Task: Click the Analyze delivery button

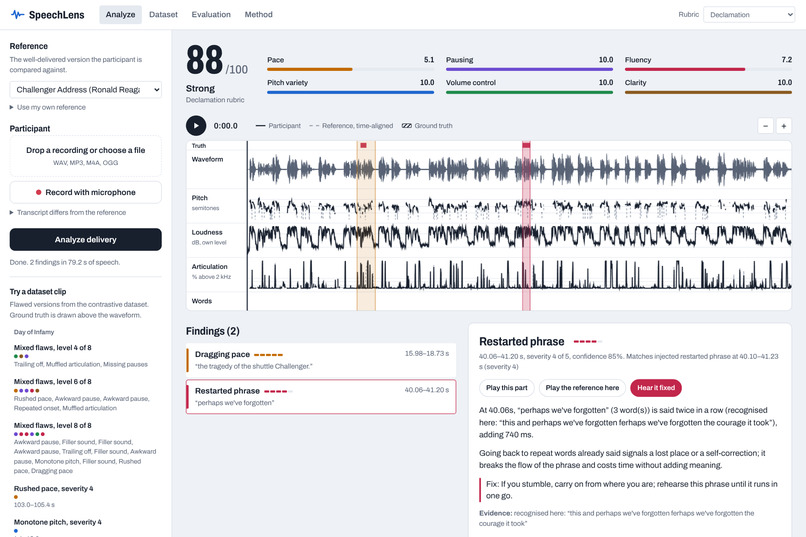Action: point(85,239)
